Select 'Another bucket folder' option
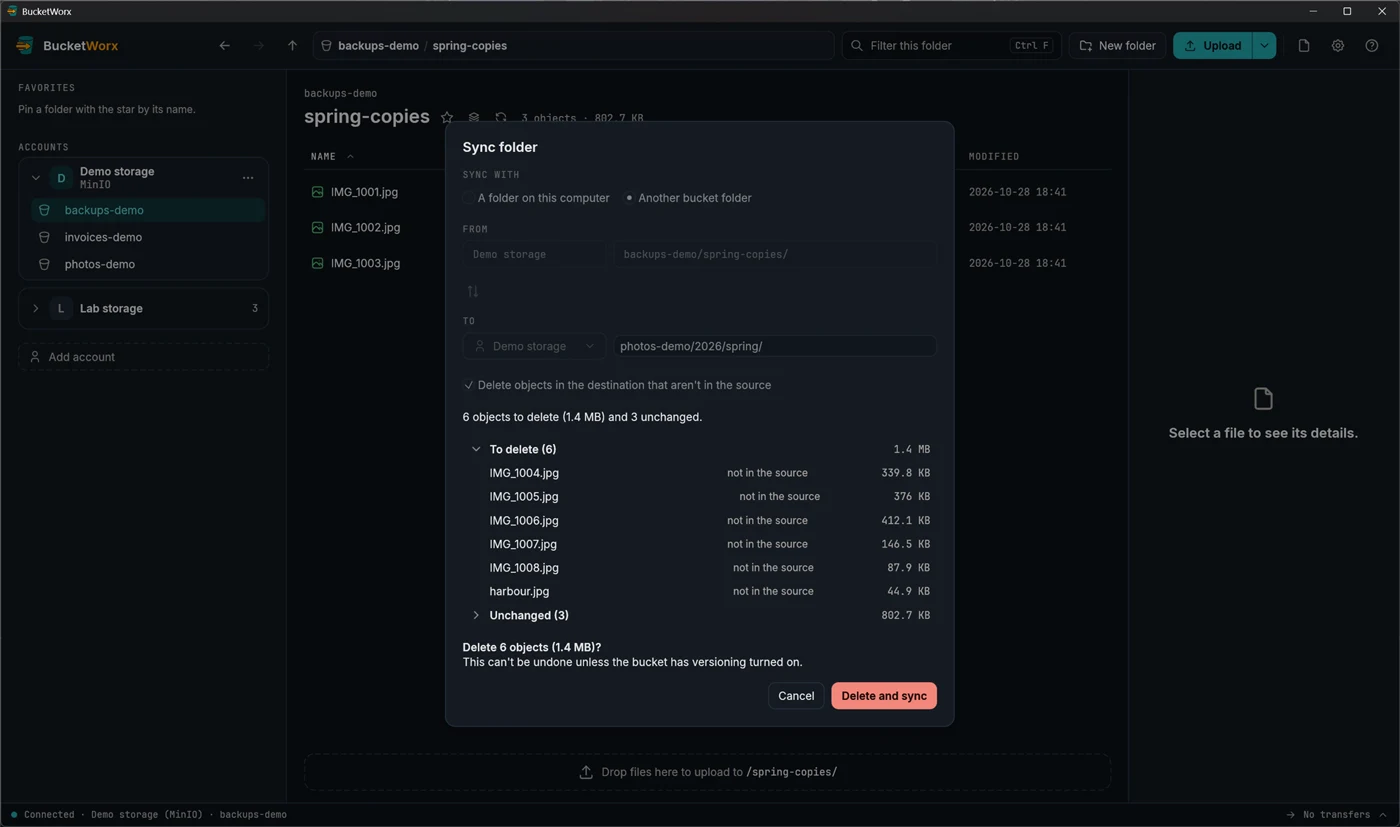 coord(688,198)
